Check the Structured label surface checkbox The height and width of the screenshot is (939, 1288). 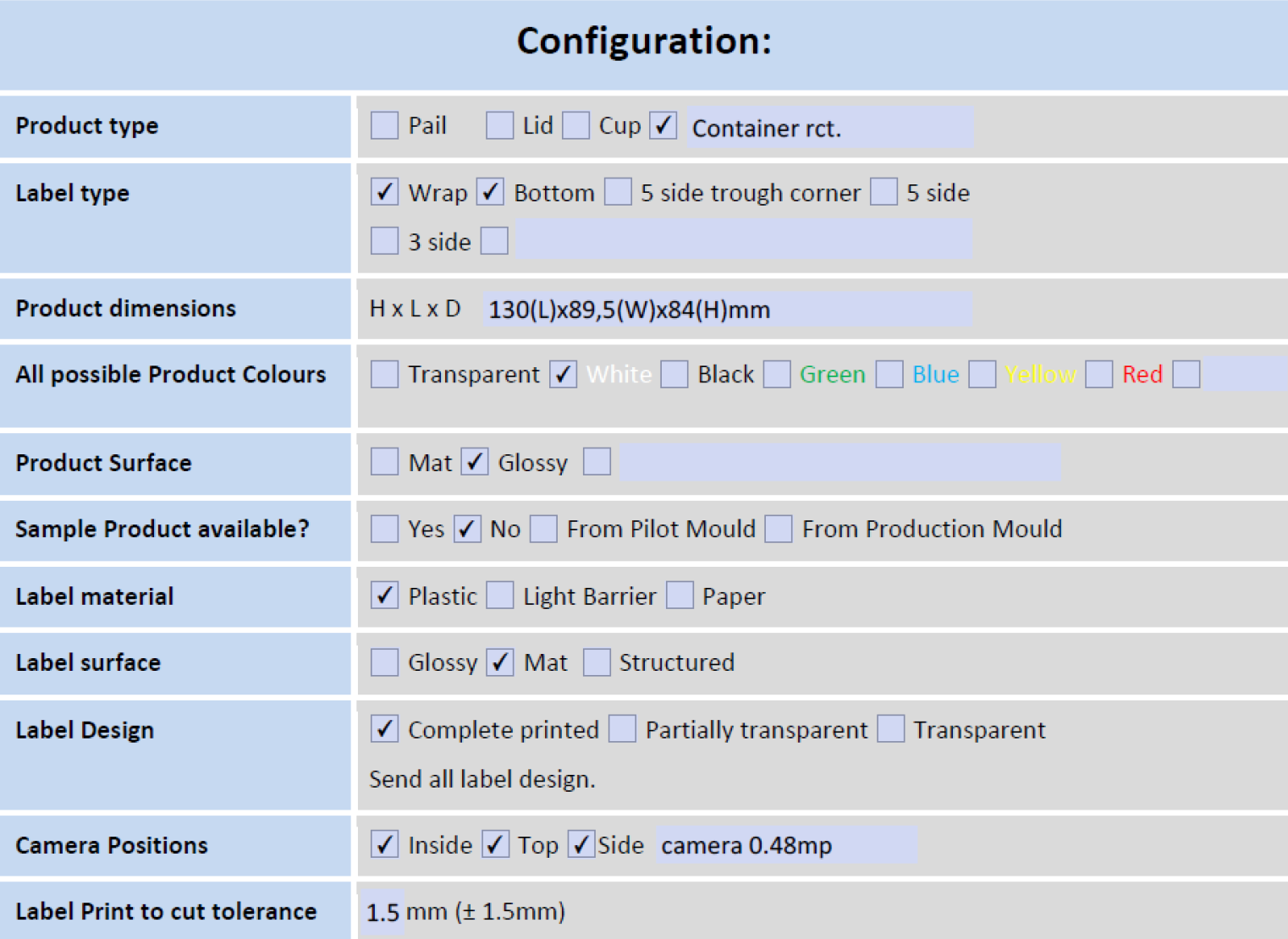tap(597, 662)
